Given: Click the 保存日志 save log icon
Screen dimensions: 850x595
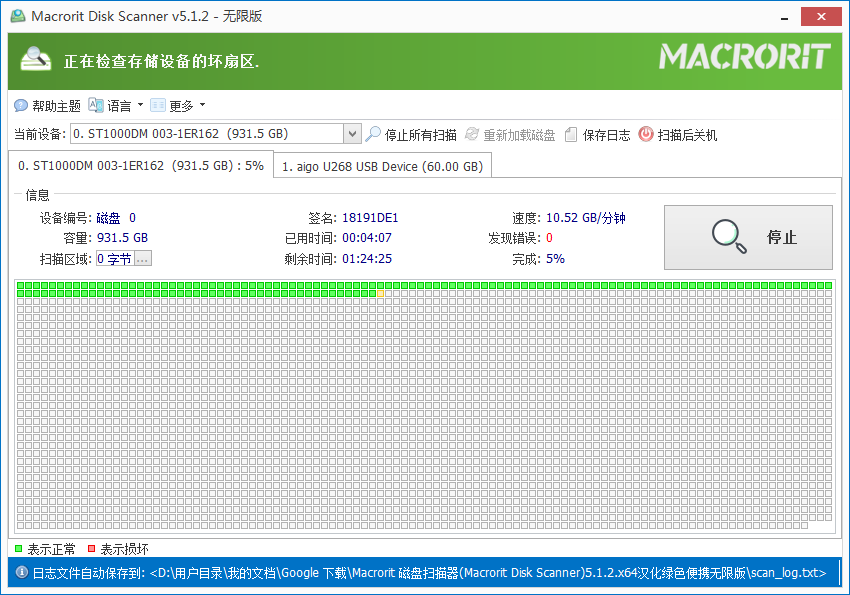Looking at the screenshot, I should [571, 135].
